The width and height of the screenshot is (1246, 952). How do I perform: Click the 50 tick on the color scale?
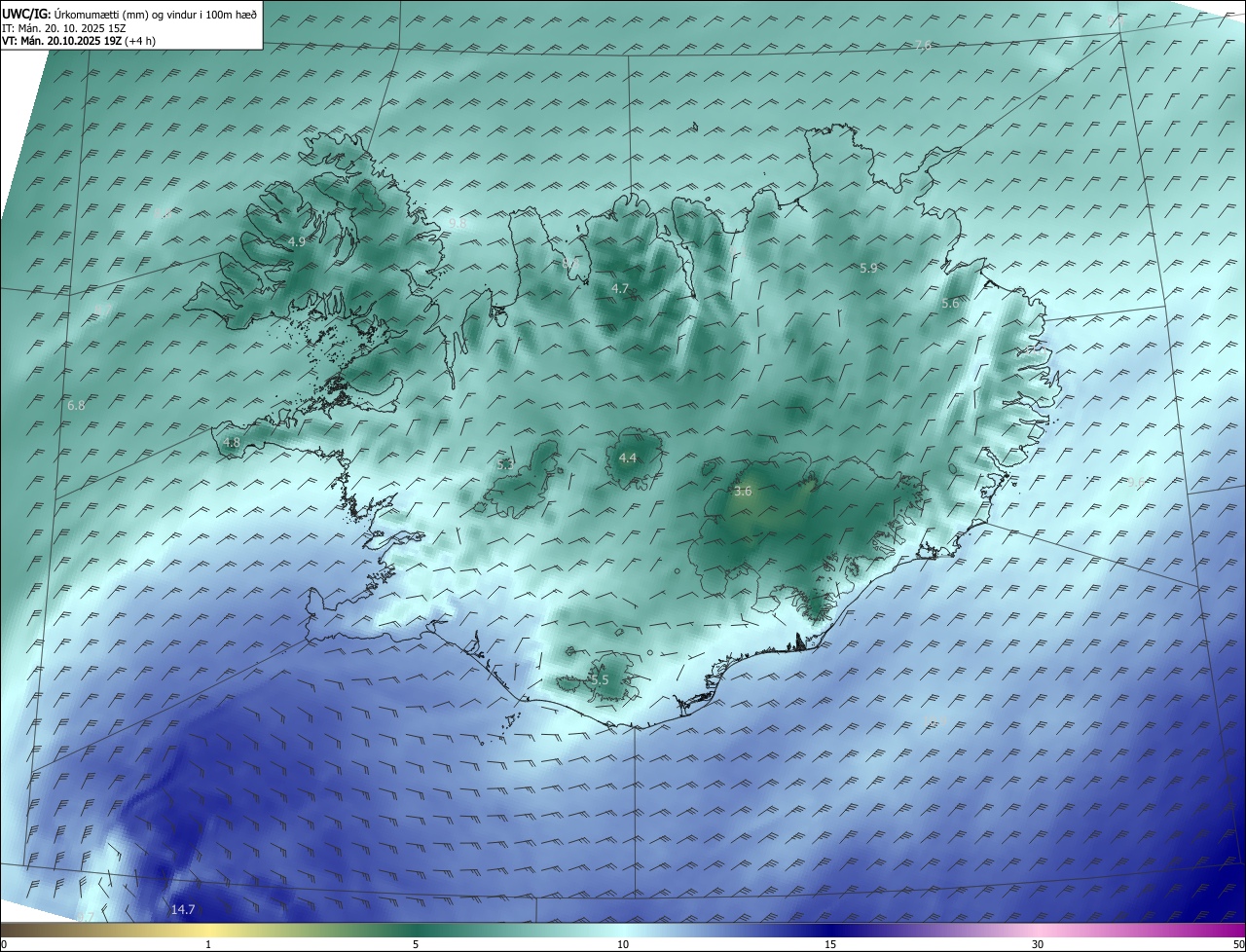(x=1238, y=944)
